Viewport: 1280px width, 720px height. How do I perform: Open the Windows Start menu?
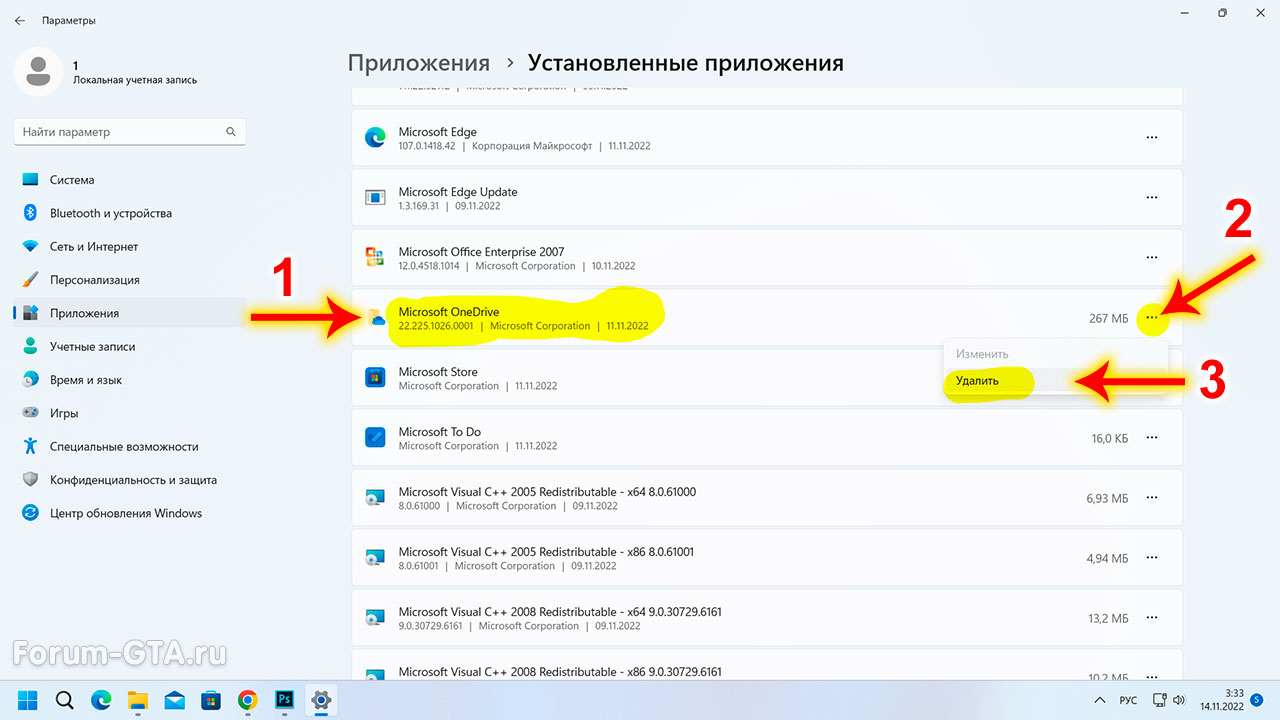pyautogui.click(x=28, y=699)
